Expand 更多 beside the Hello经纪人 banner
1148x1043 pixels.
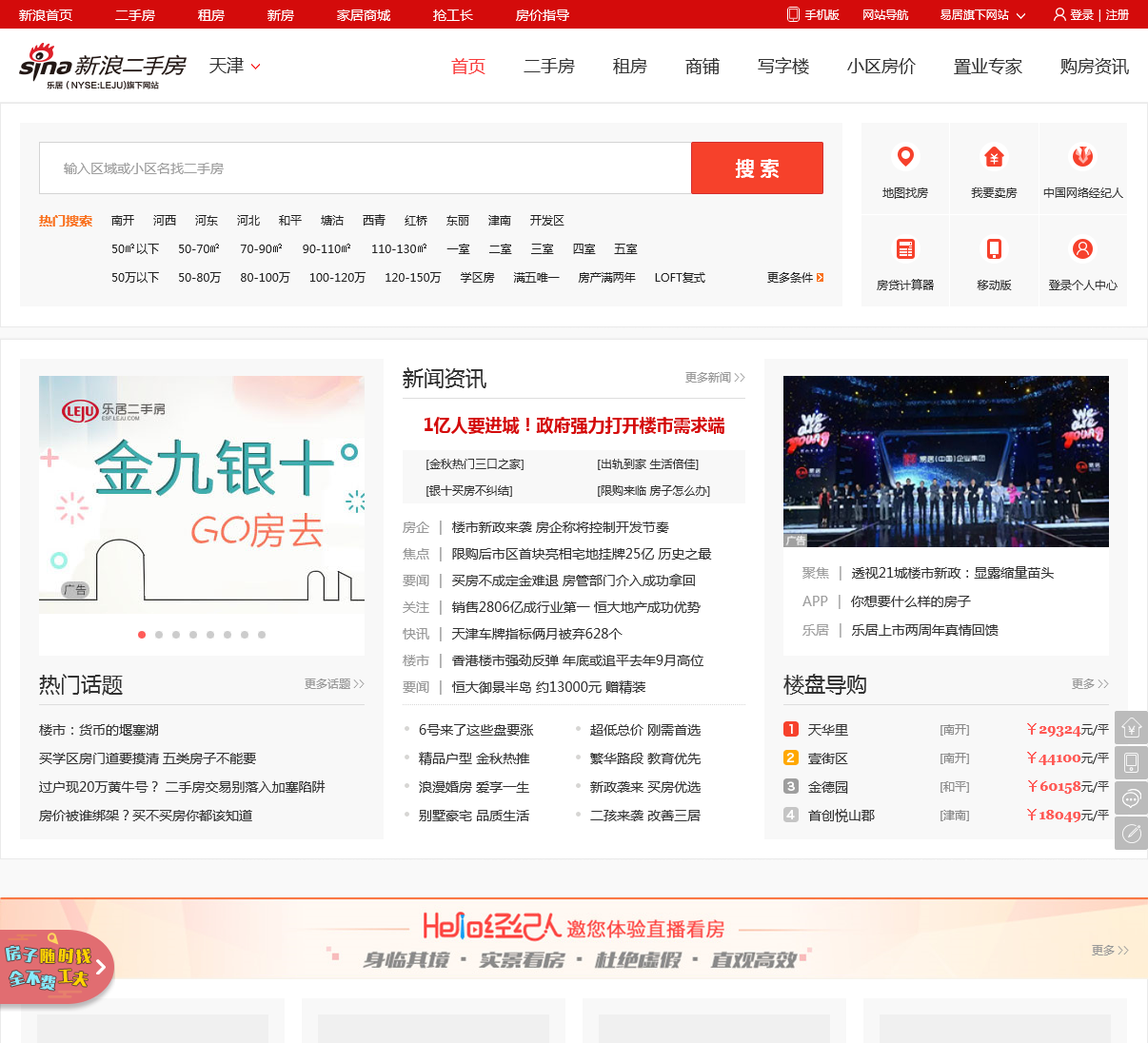[x=1110, y=951]
